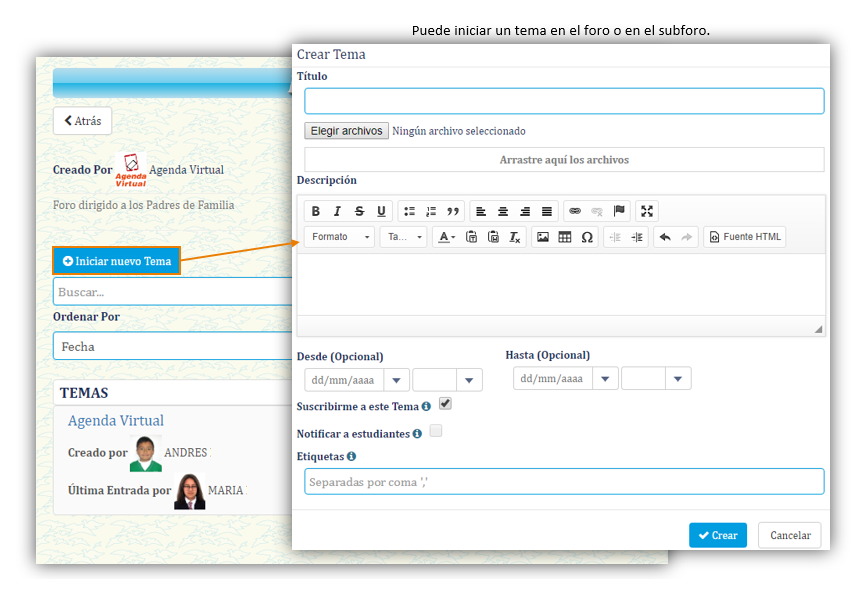Click Elegir archivos button
Screen dimensions: 868x610
tap(347, 131)
